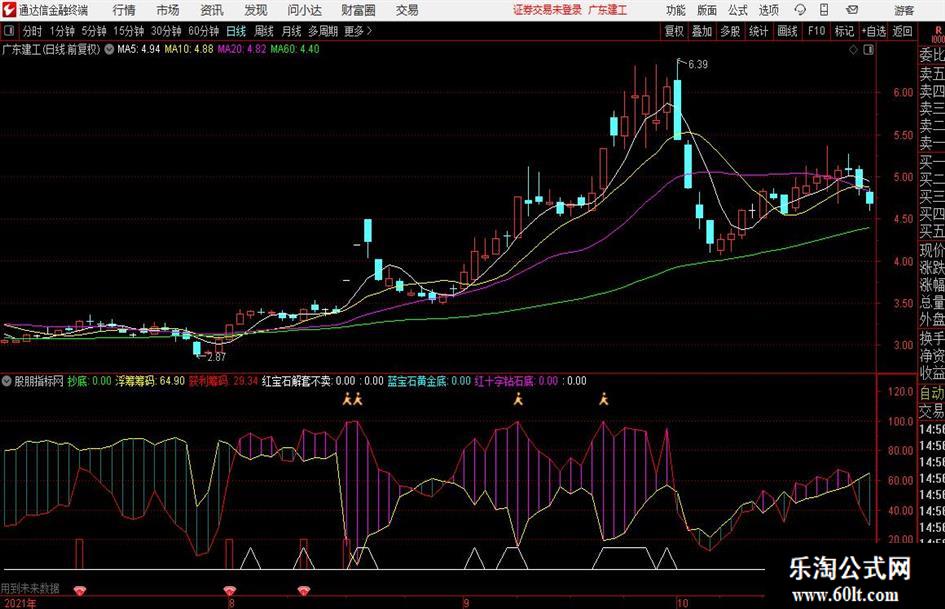Image resolution: width=945 pixels, height=609 pixels.
Task: Open the F10 company info button
Action: tap(817, 31)
